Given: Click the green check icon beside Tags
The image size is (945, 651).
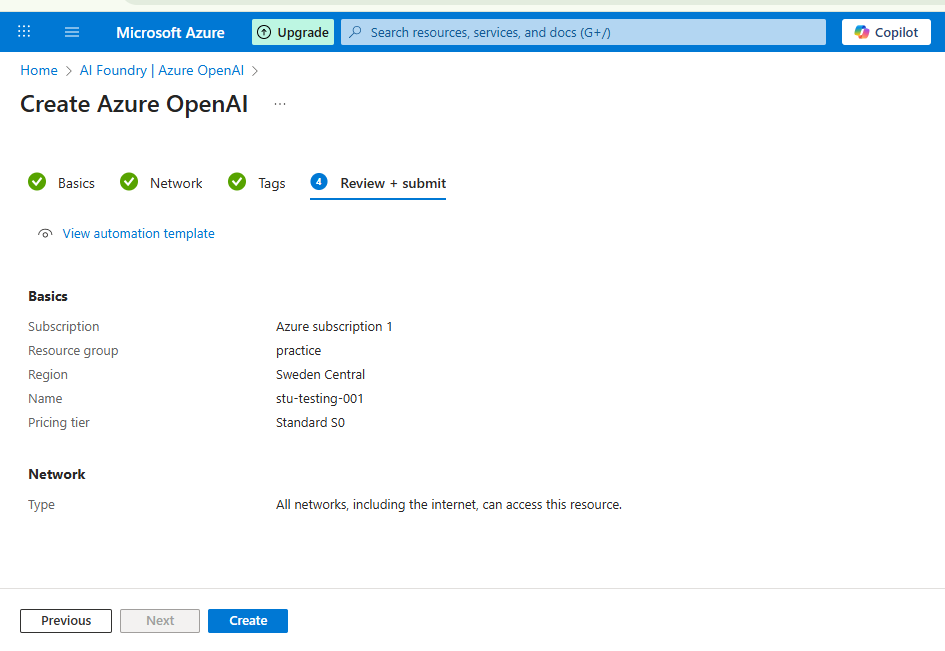Looking at the screenshot, I should (x=237, y=181).
